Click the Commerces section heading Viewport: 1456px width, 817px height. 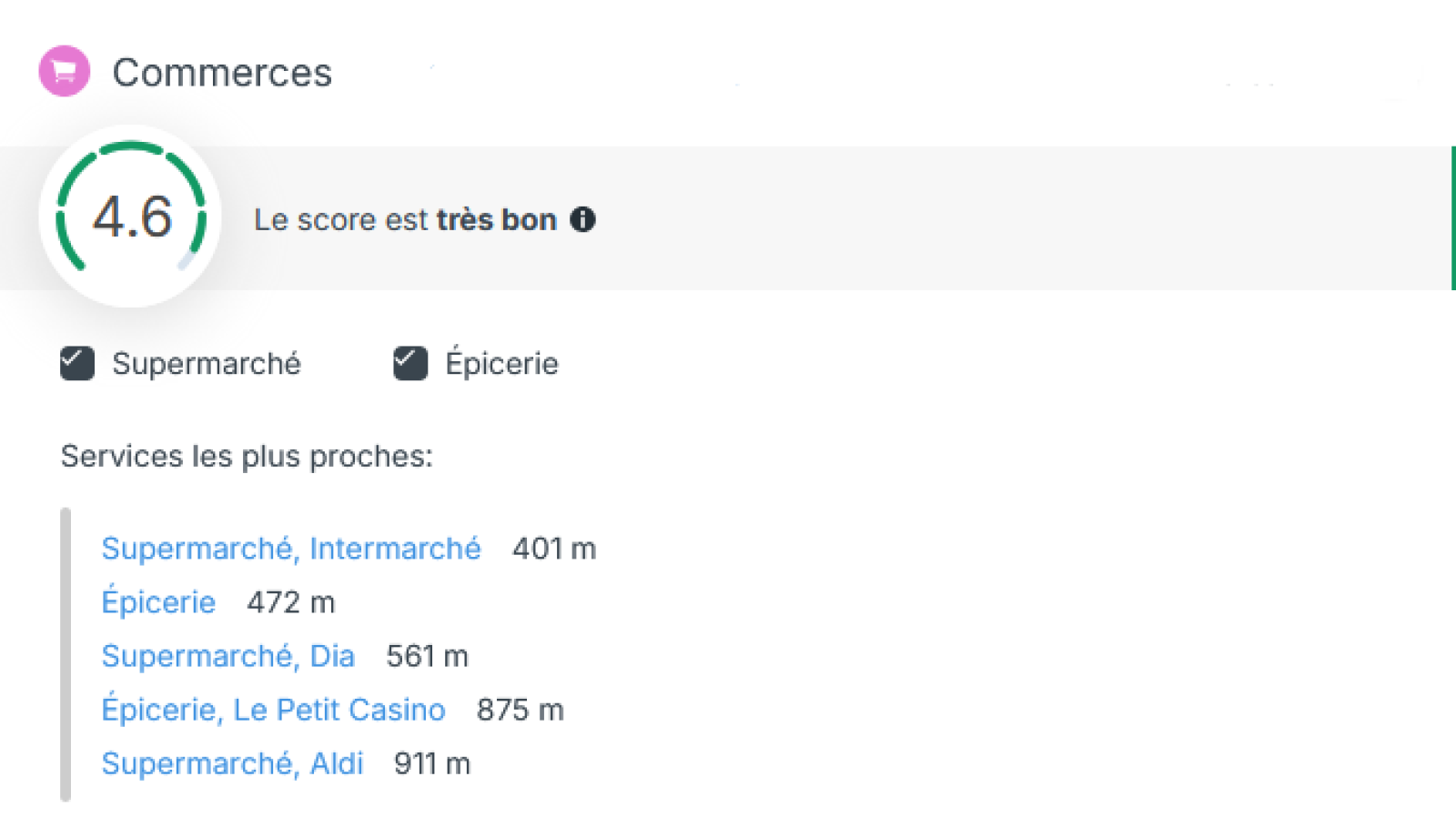(x=222, y=73)
